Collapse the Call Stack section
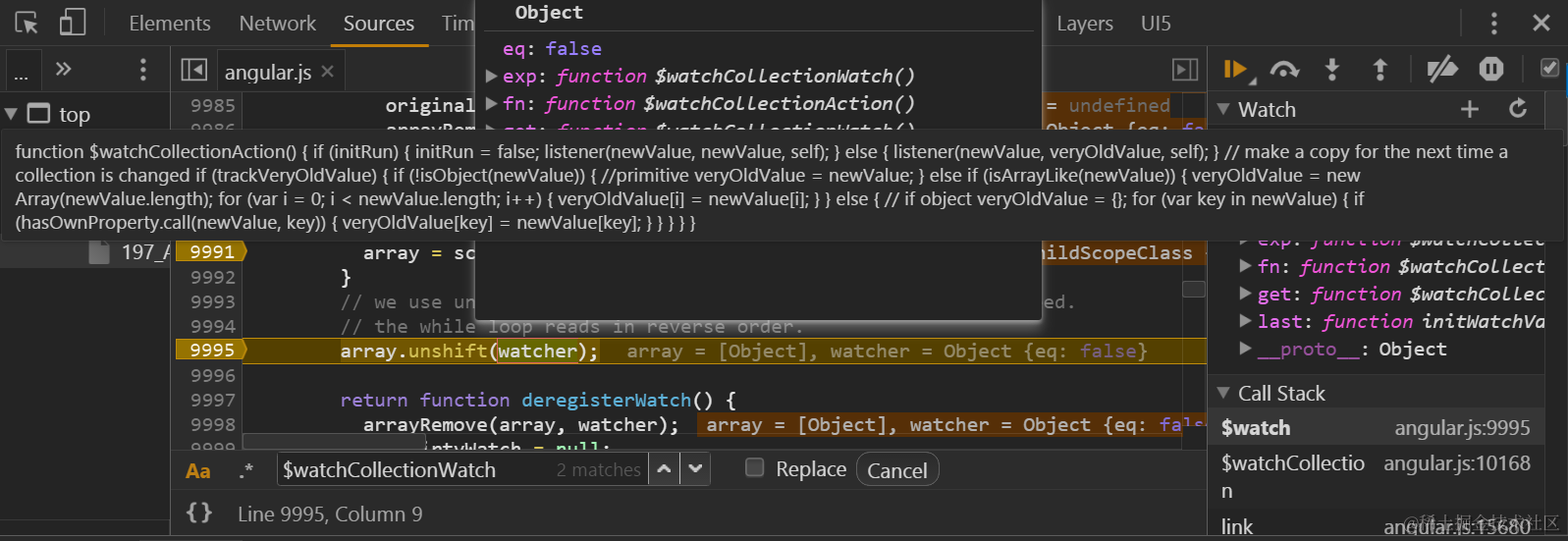Image resolution: width=1568 pixels, height=541 pixels. point(1223,393)
